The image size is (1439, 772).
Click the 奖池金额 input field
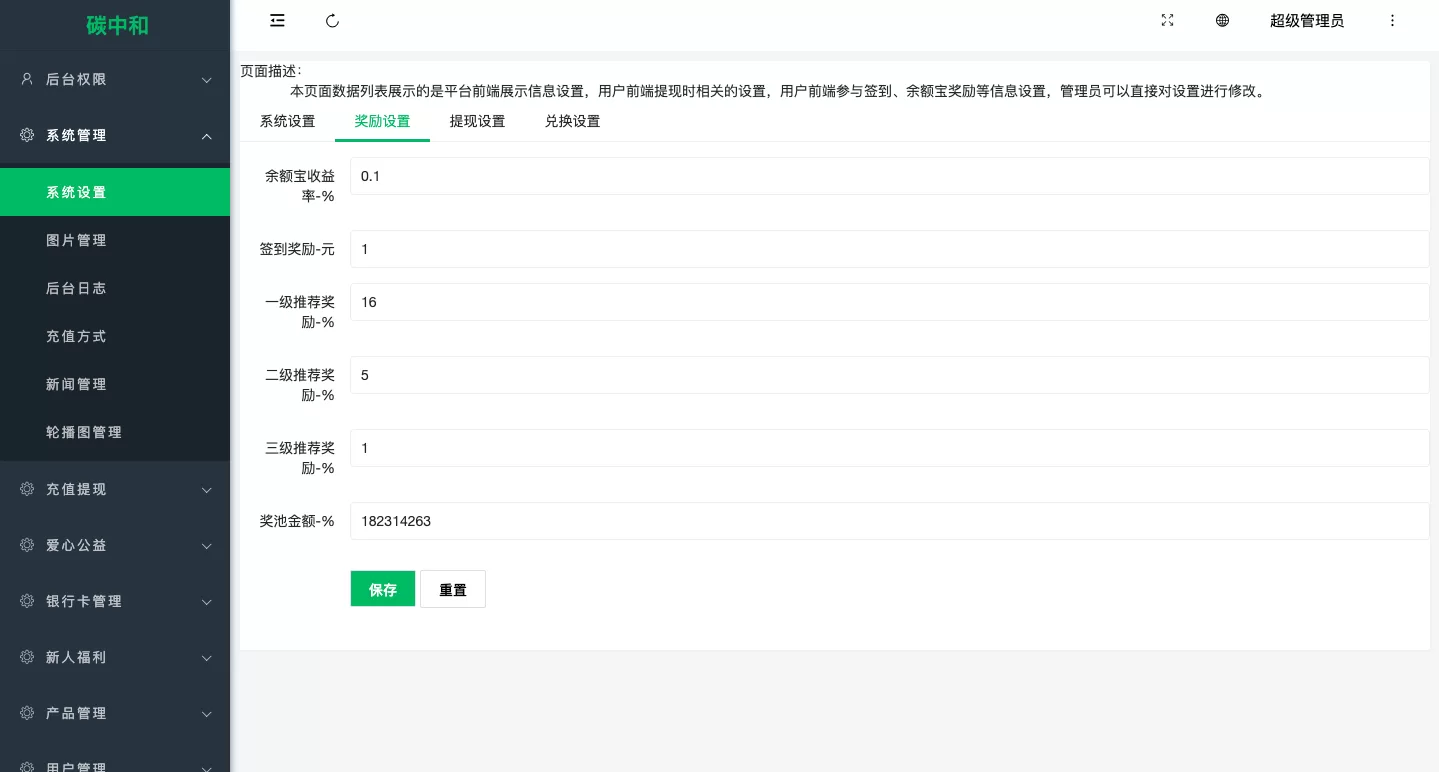[x=888, y=521]
